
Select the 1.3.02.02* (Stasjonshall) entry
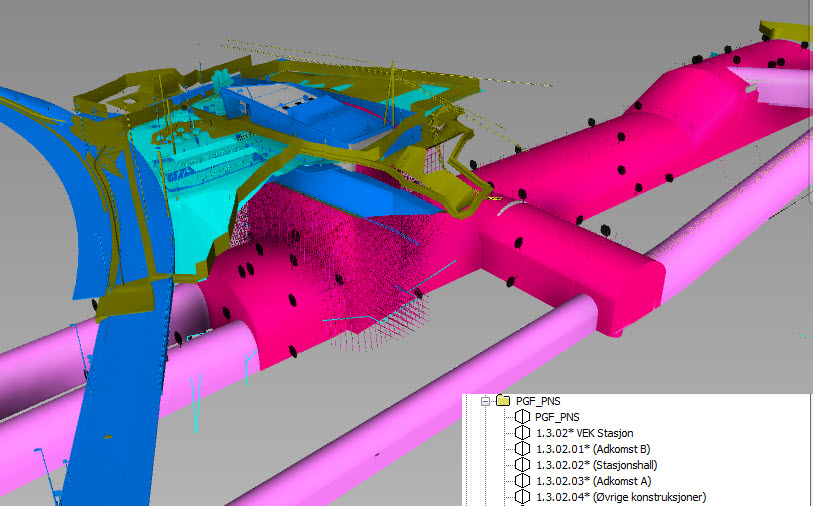pyautogui.click(x=596, y=465)
